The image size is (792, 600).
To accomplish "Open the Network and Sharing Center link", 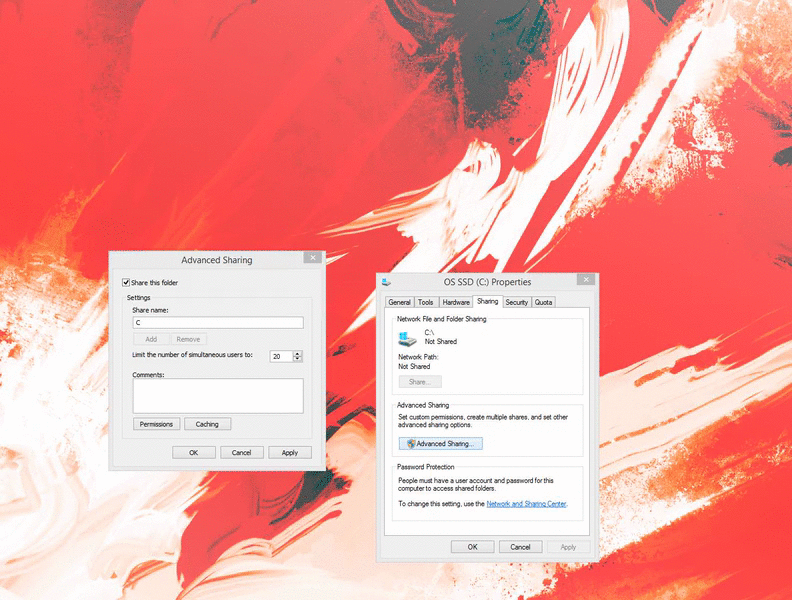I will click(526, 504).
